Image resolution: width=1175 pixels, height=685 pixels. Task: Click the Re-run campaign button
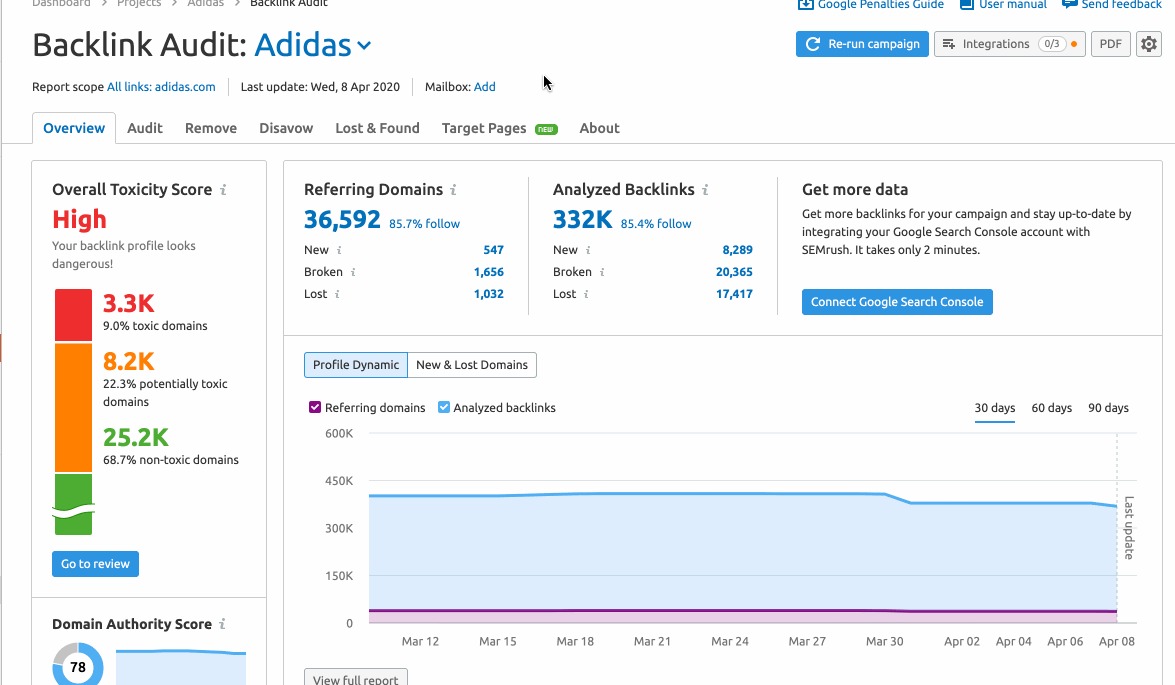(863, 44)
